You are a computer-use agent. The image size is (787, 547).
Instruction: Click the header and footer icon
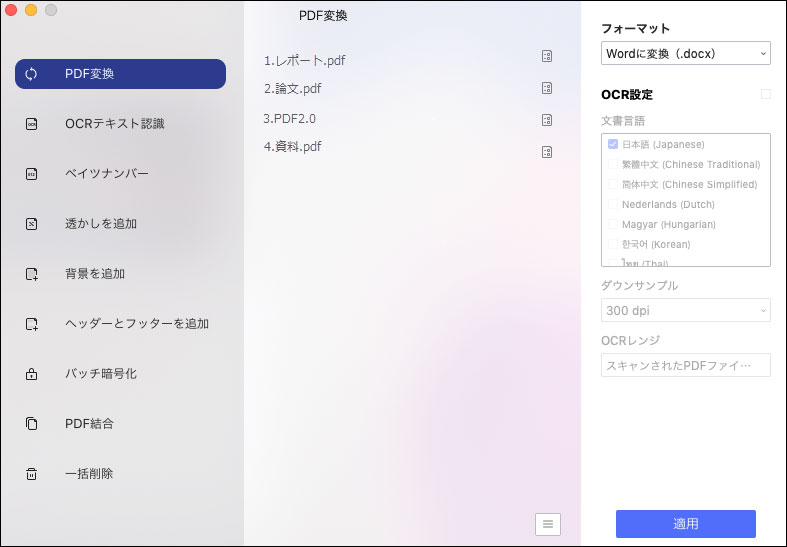point(32,324)
